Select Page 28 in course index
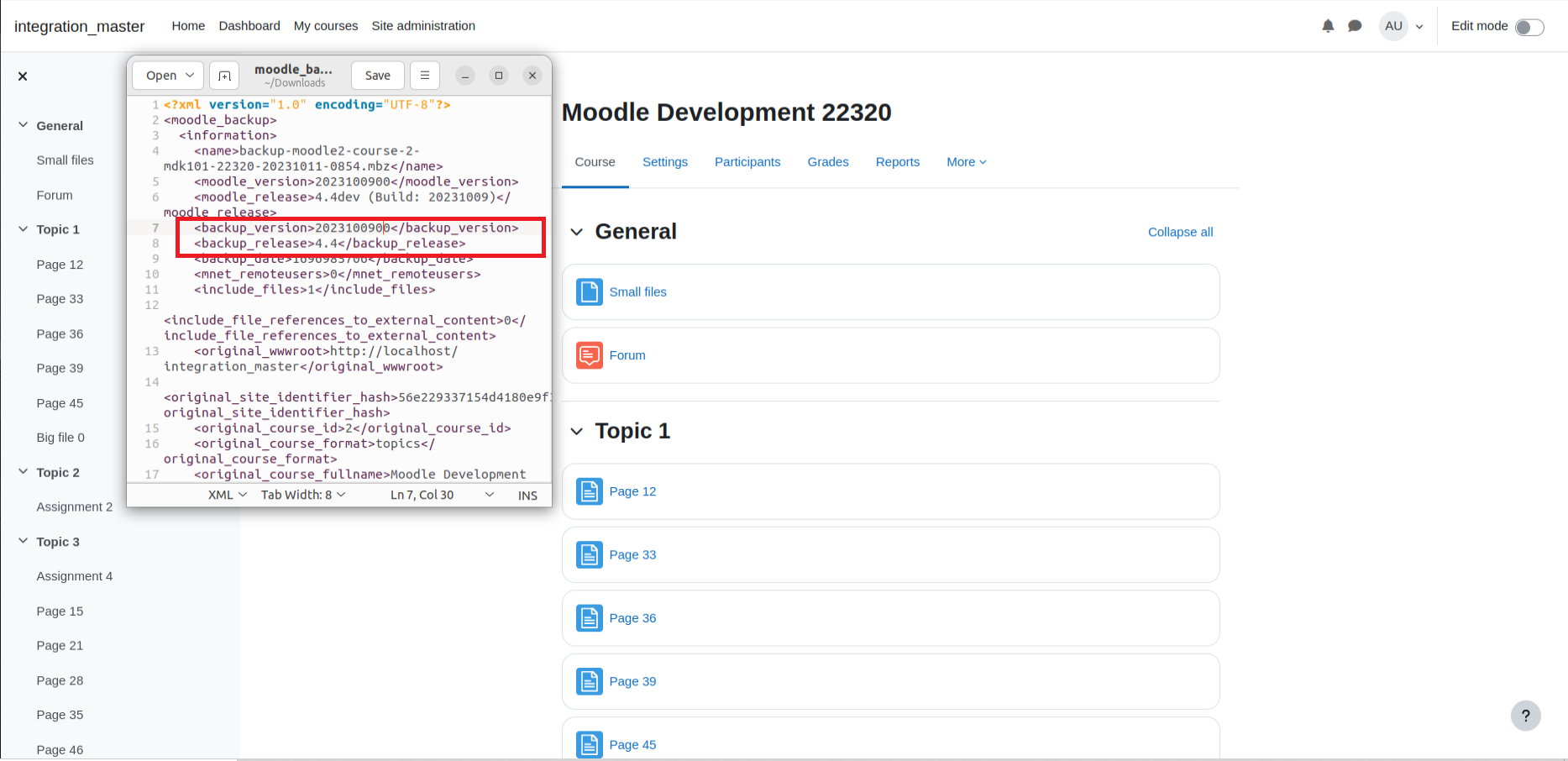1568x761 pixels. click(60, 681)
